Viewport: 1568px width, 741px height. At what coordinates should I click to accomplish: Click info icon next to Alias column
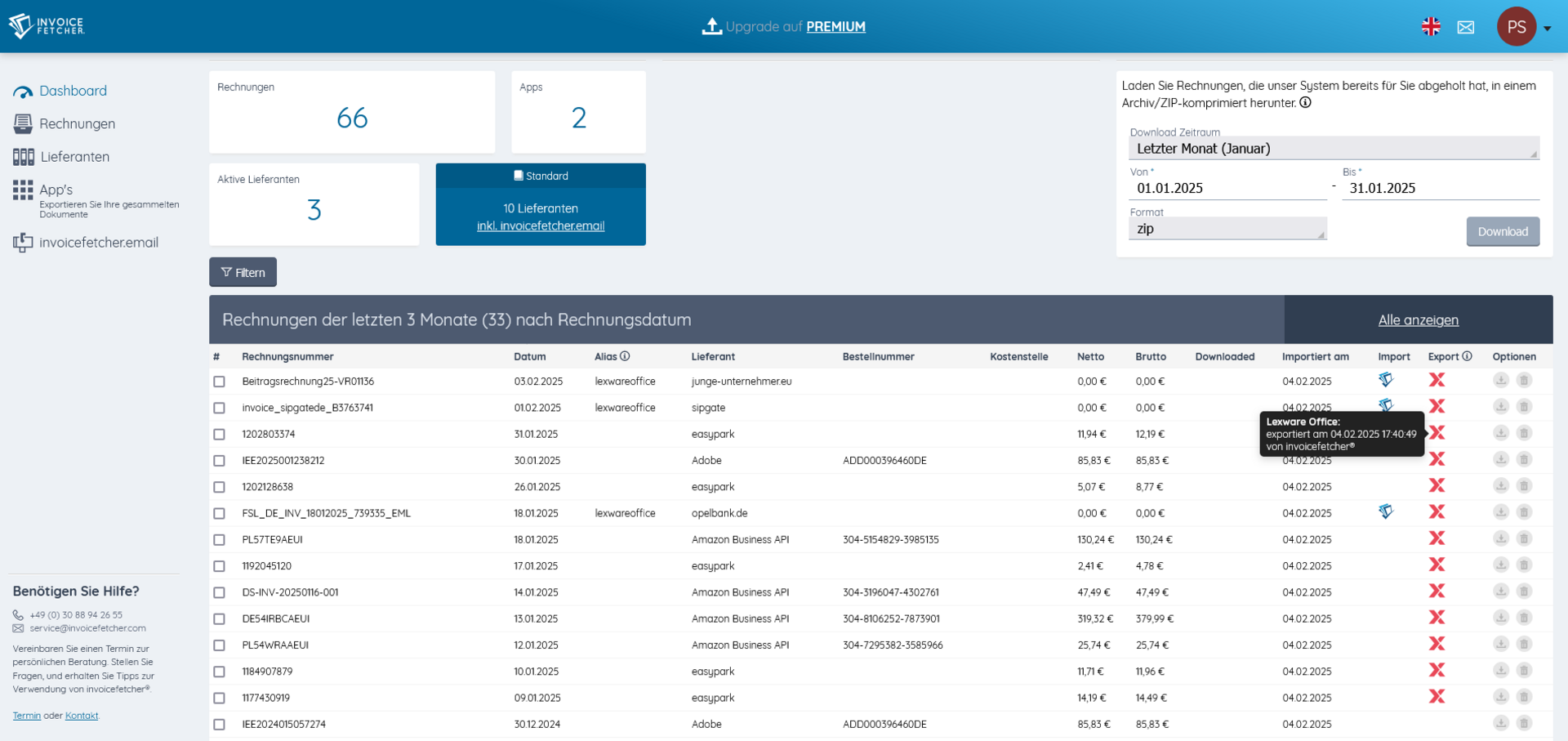pyautogui.click(x=625, y=356)
